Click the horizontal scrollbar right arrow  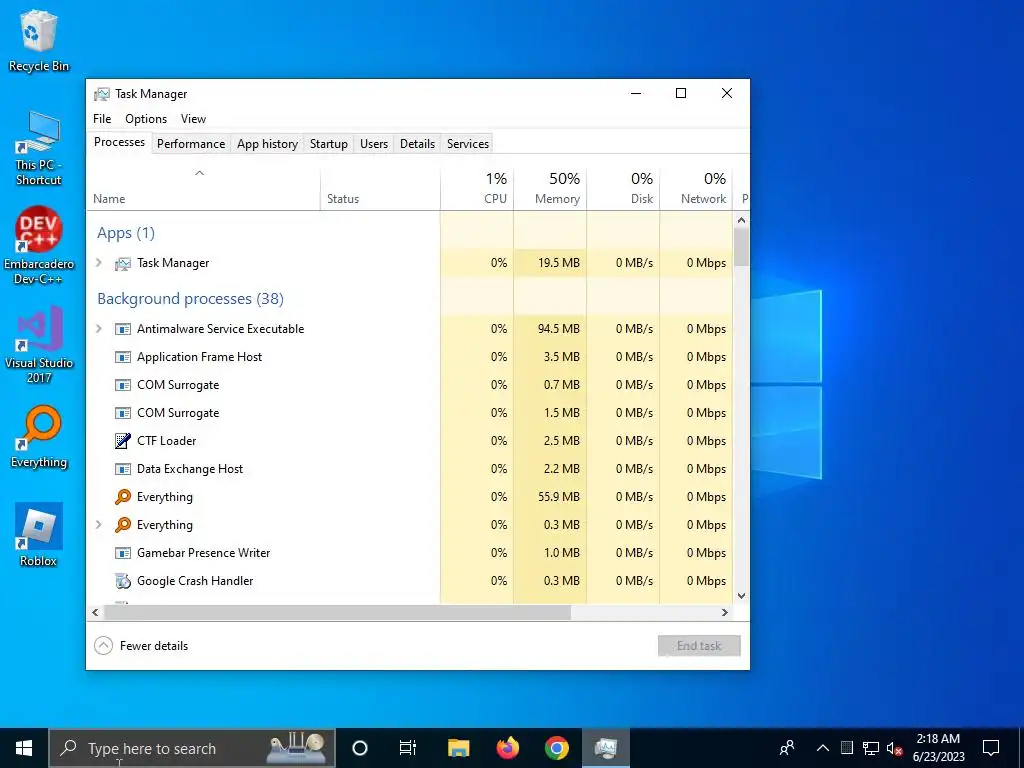(x=724, y=613)
